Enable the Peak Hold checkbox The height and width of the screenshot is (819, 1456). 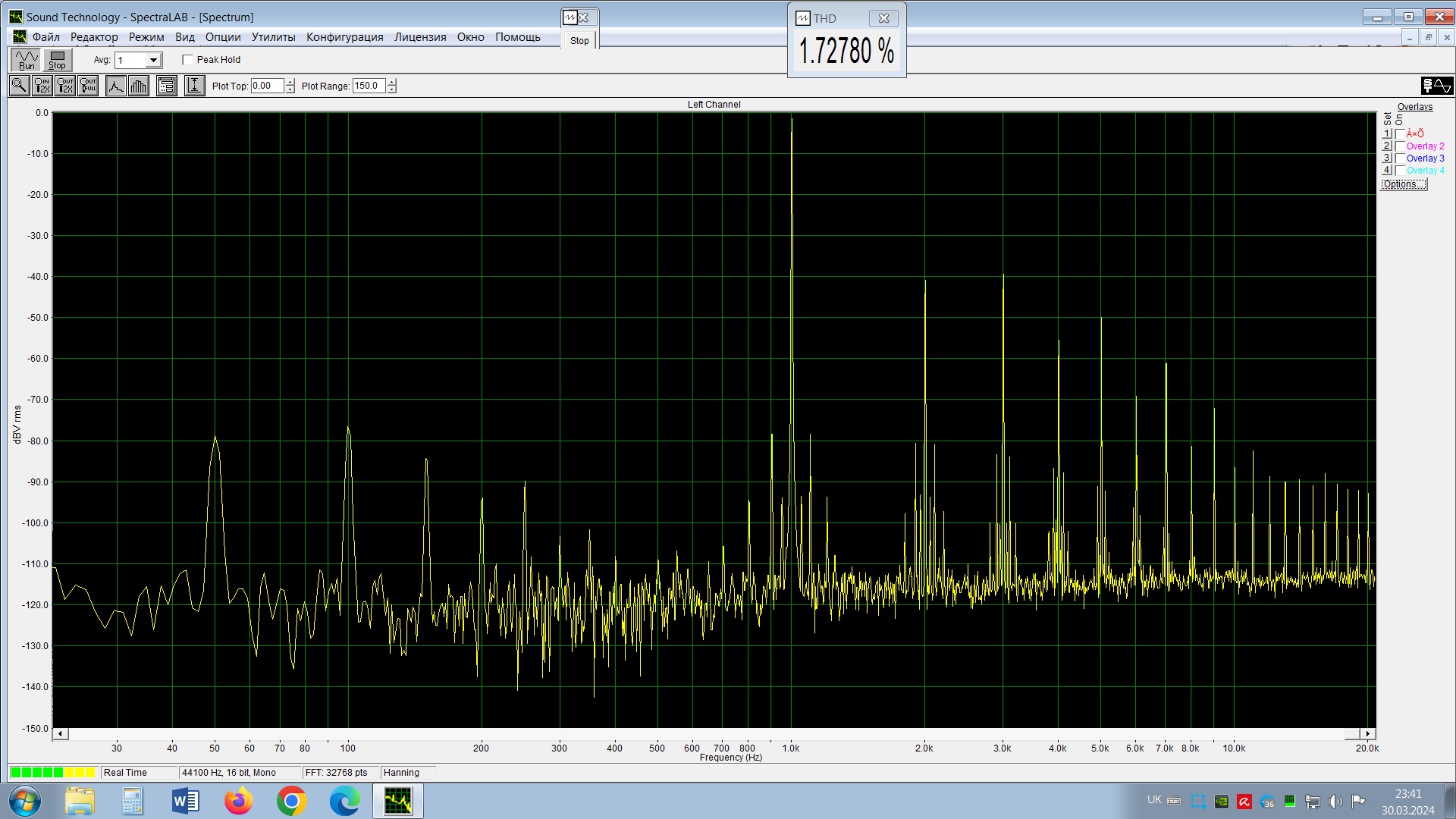point(188,60)
